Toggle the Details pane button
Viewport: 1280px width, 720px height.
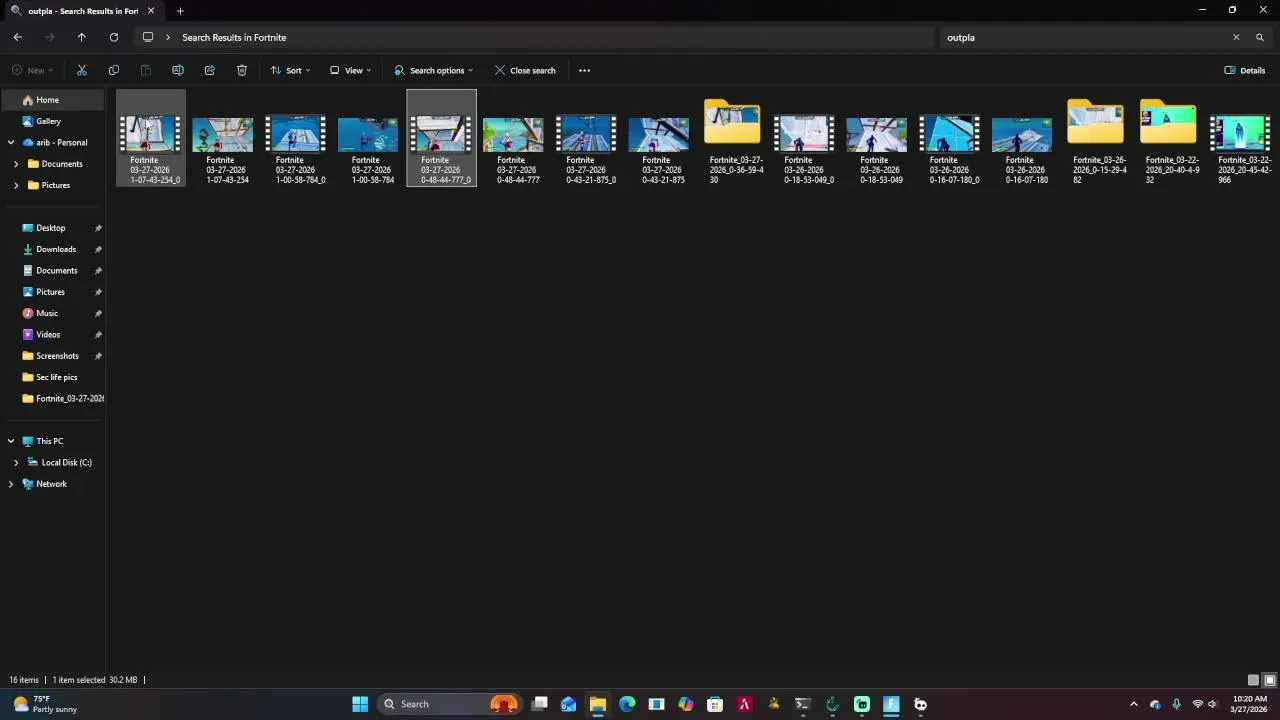click(x=1245, y=70)
